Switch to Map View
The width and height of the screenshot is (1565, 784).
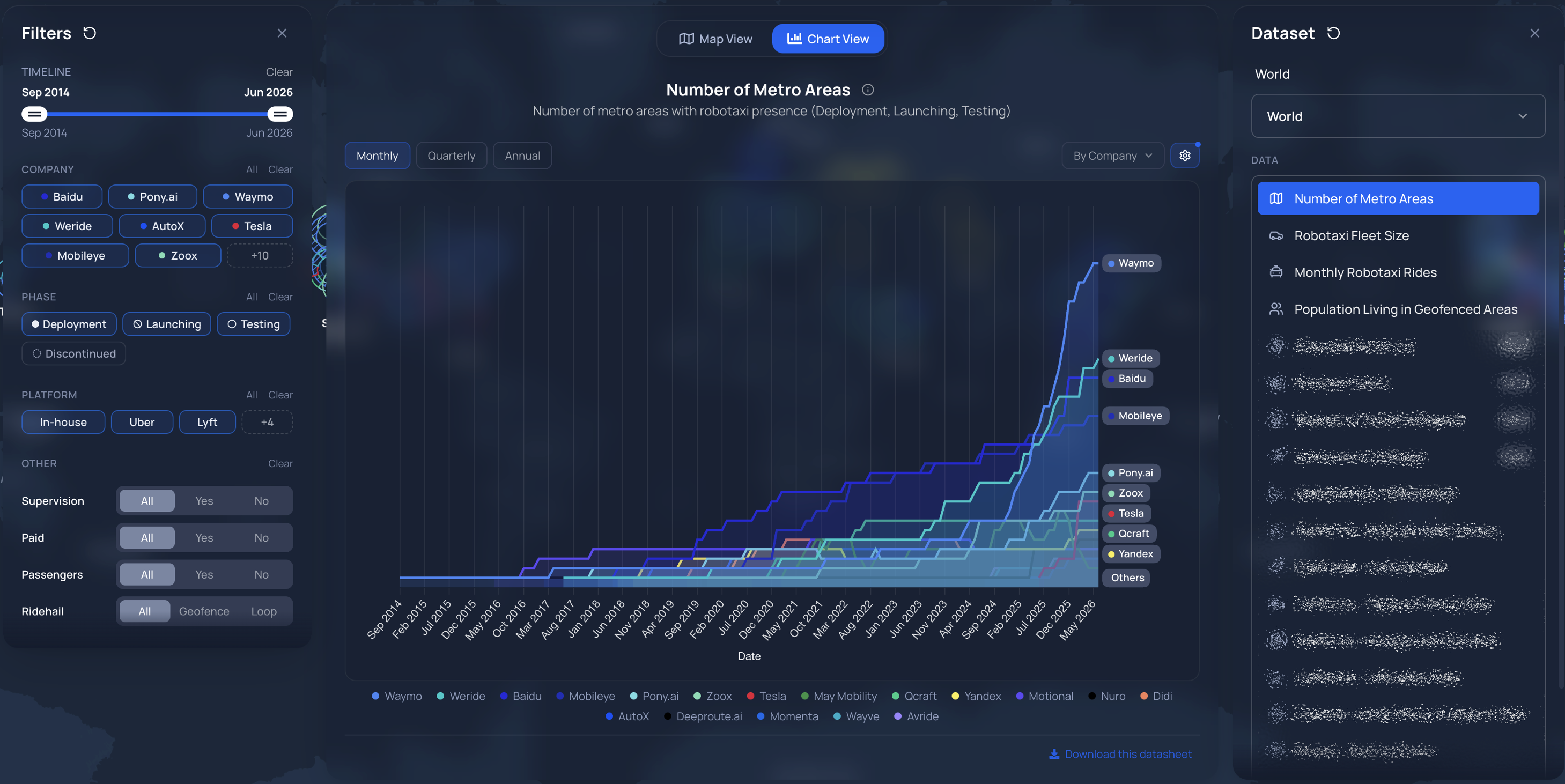pyautogui.click(x=715, y=39)
